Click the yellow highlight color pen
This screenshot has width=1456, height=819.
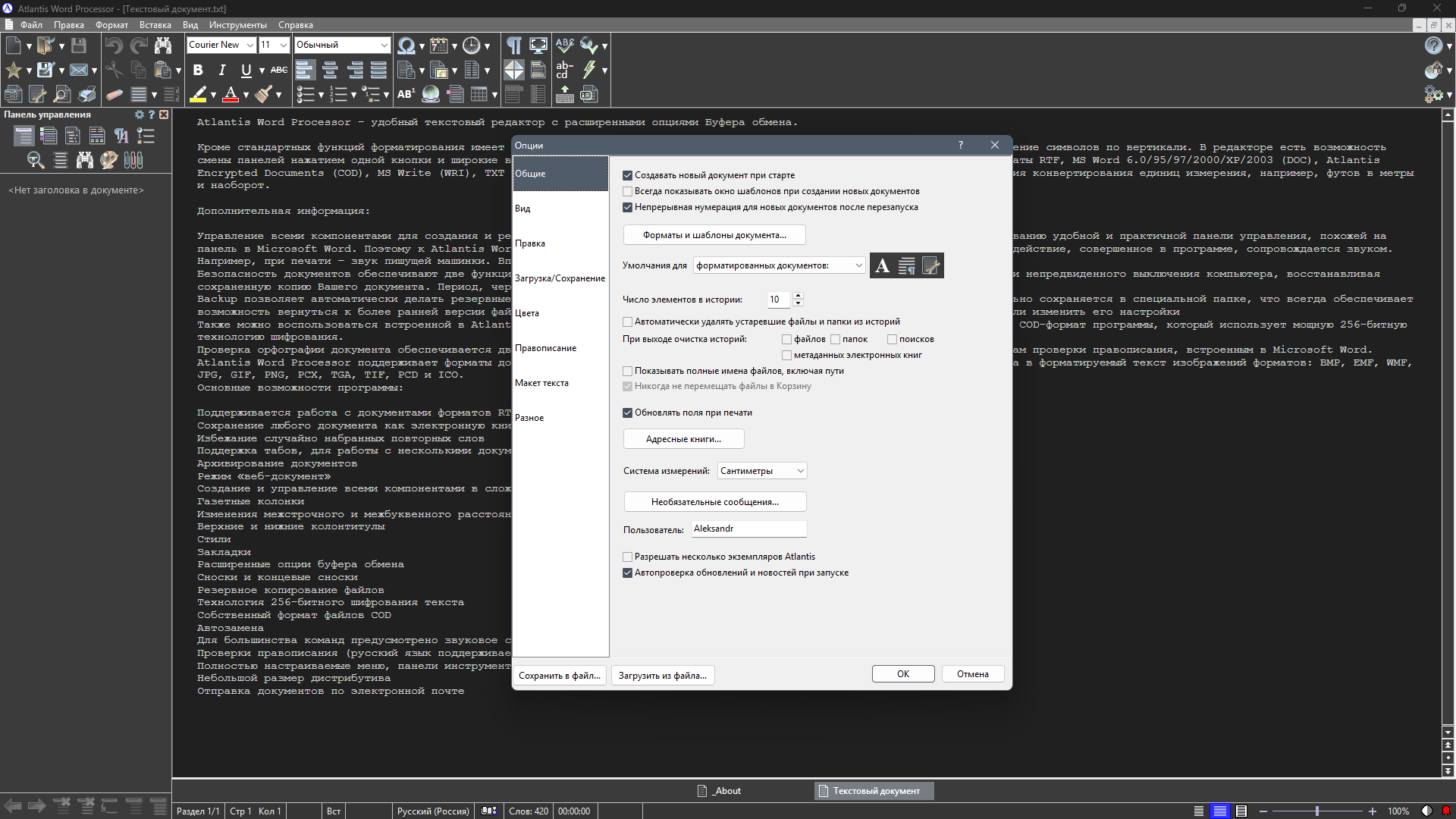pos(198,95)
